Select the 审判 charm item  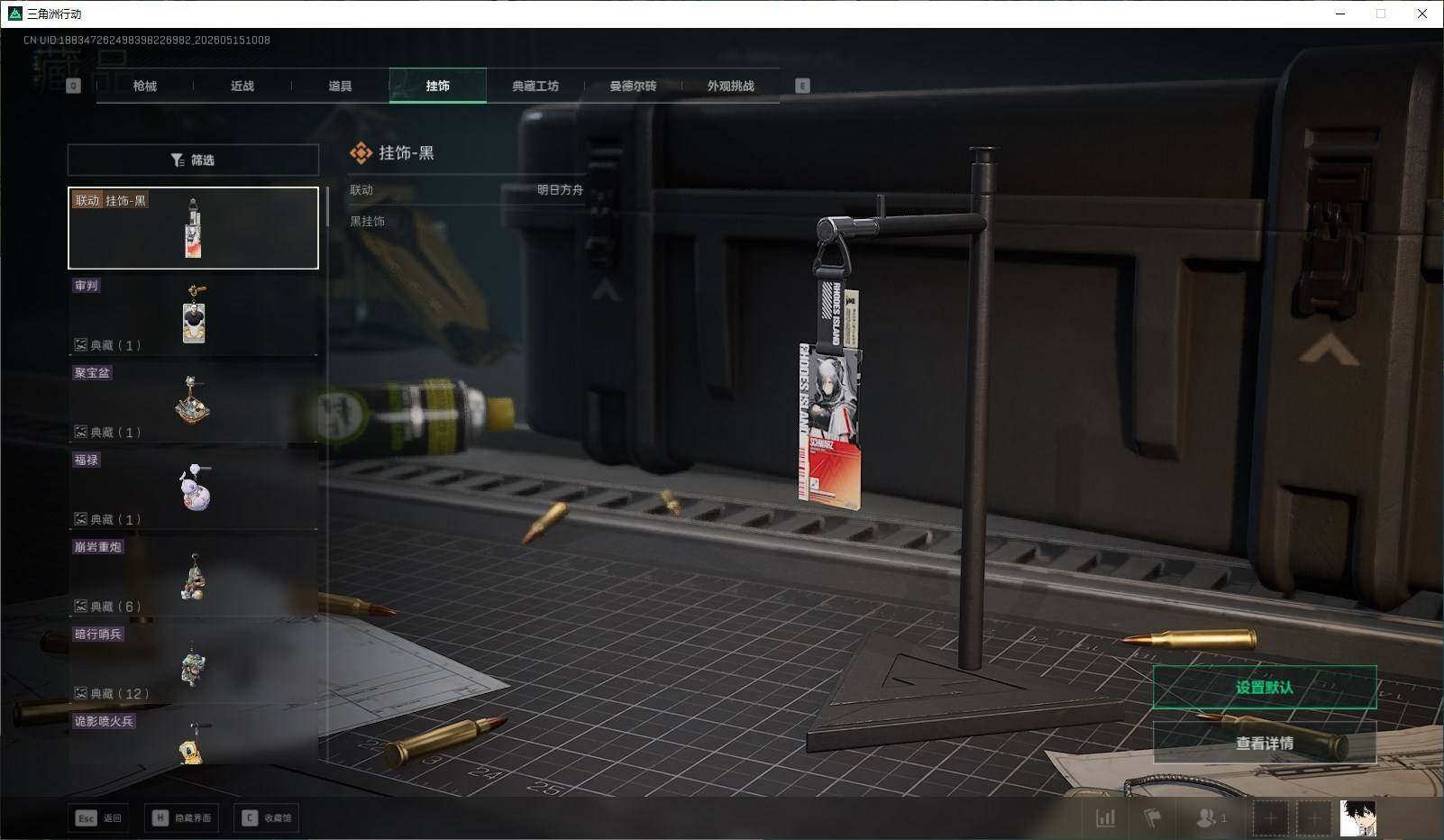pyautogui.click(x=193, y=315)
